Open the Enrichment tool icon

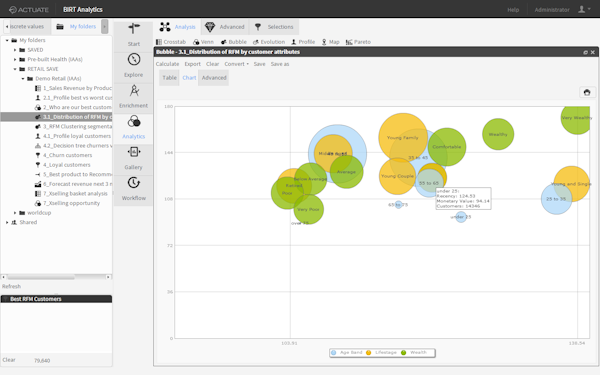pyautogui.click(x=134, y=90)
